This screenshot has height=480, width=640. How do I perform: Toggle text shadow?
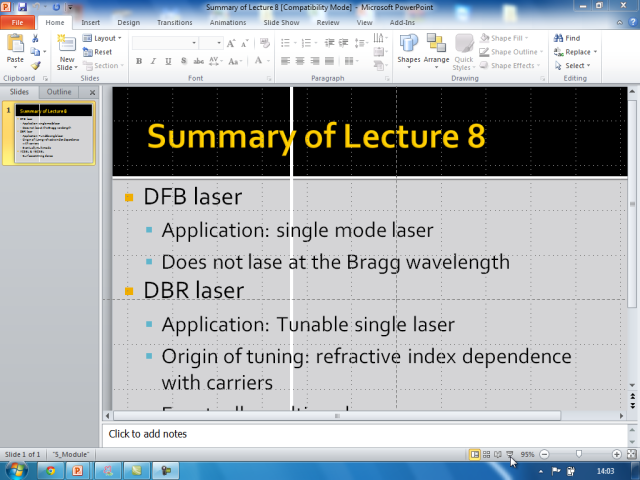(184, 61)
